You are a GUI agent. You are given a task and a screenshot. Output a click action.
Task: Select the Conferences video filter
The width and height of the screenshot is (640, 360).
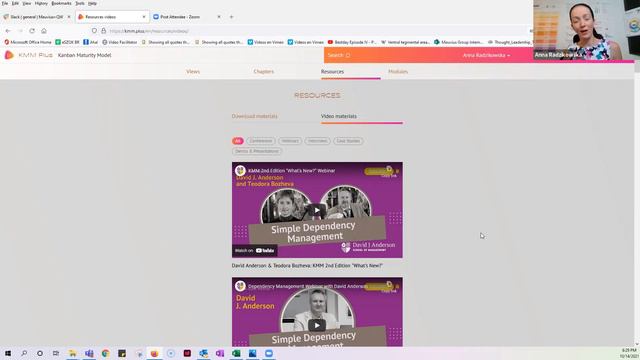click(261, 141)
